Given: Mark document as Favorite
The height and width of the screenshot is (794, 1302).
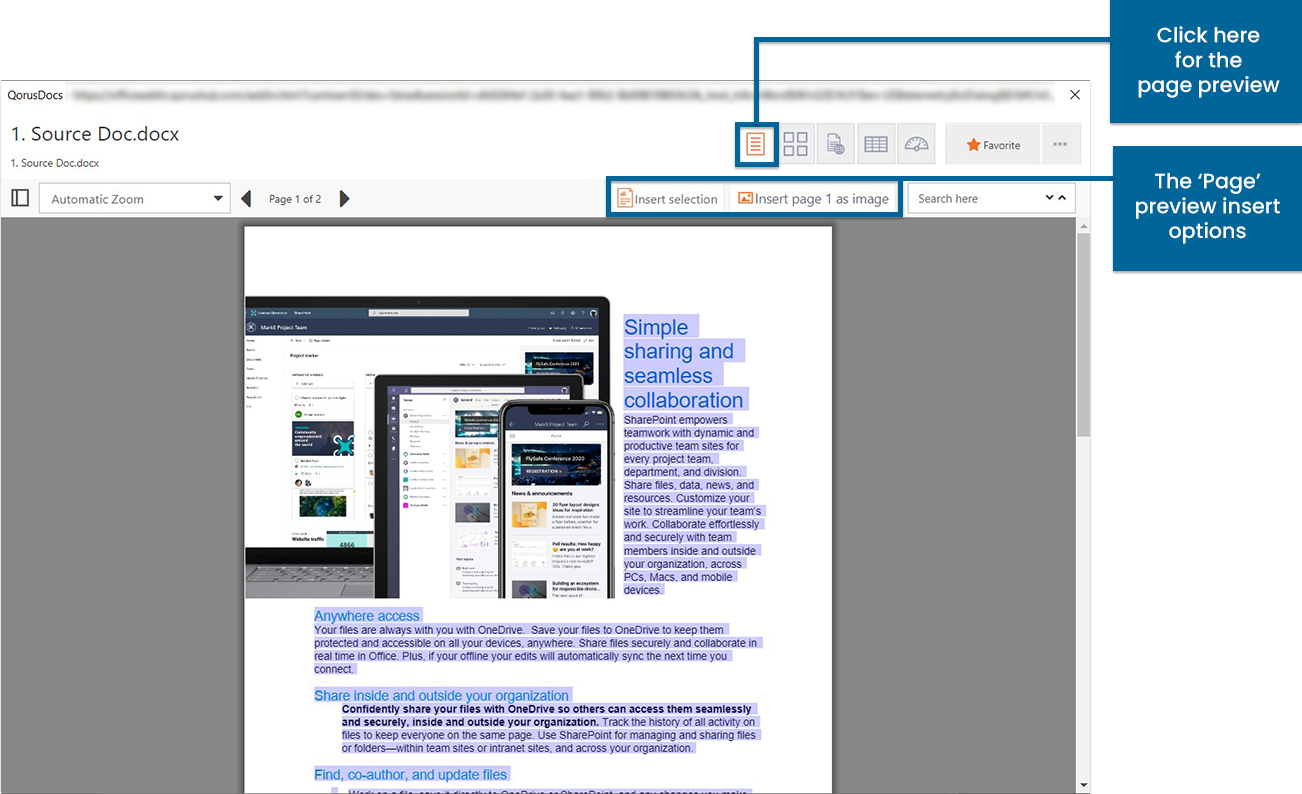Looking at the screenshot, I should (993, 145).
